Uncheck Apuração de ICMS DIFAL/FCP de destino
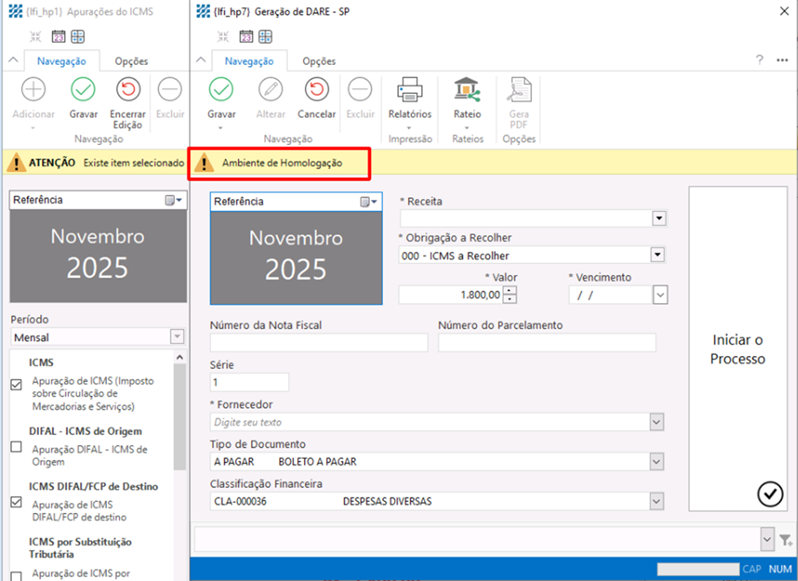Screen dimensions: 798x581 tap(16, 502)
